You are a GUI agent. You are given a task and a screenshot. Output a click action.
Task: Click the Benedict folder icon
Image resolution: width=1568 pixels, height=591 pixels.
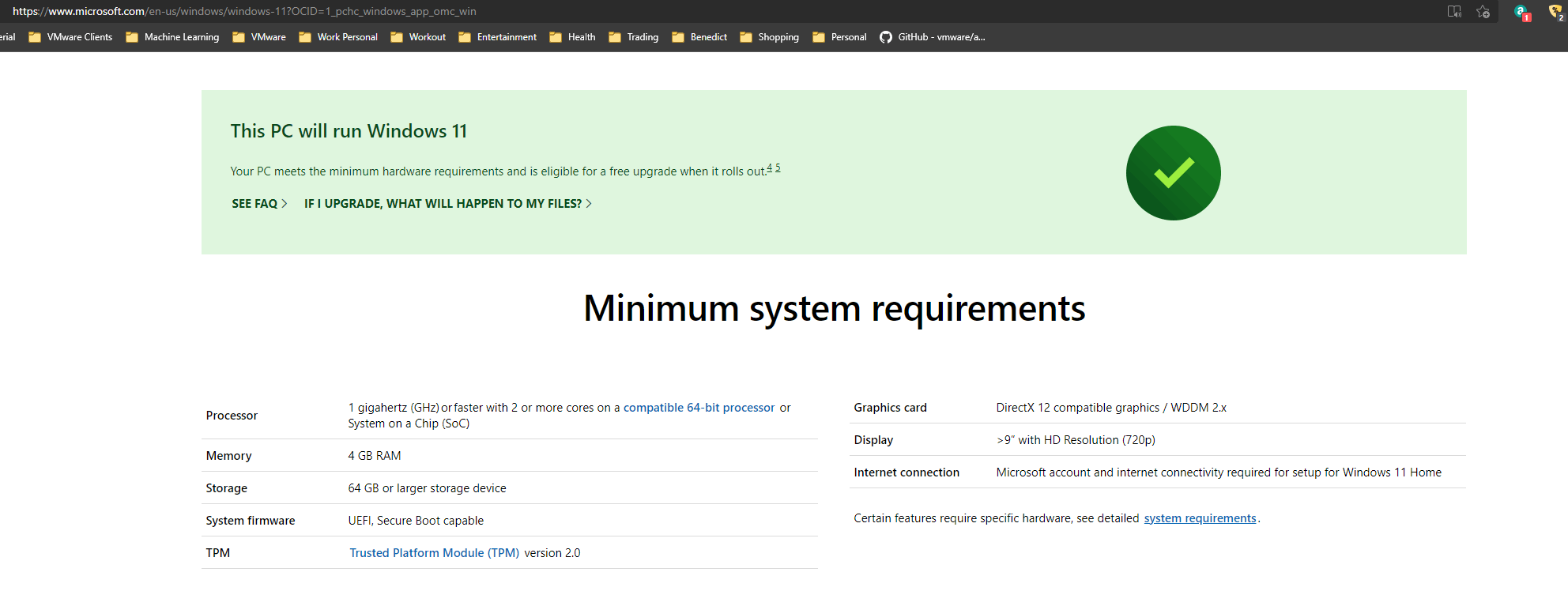(x=678, y=37)
